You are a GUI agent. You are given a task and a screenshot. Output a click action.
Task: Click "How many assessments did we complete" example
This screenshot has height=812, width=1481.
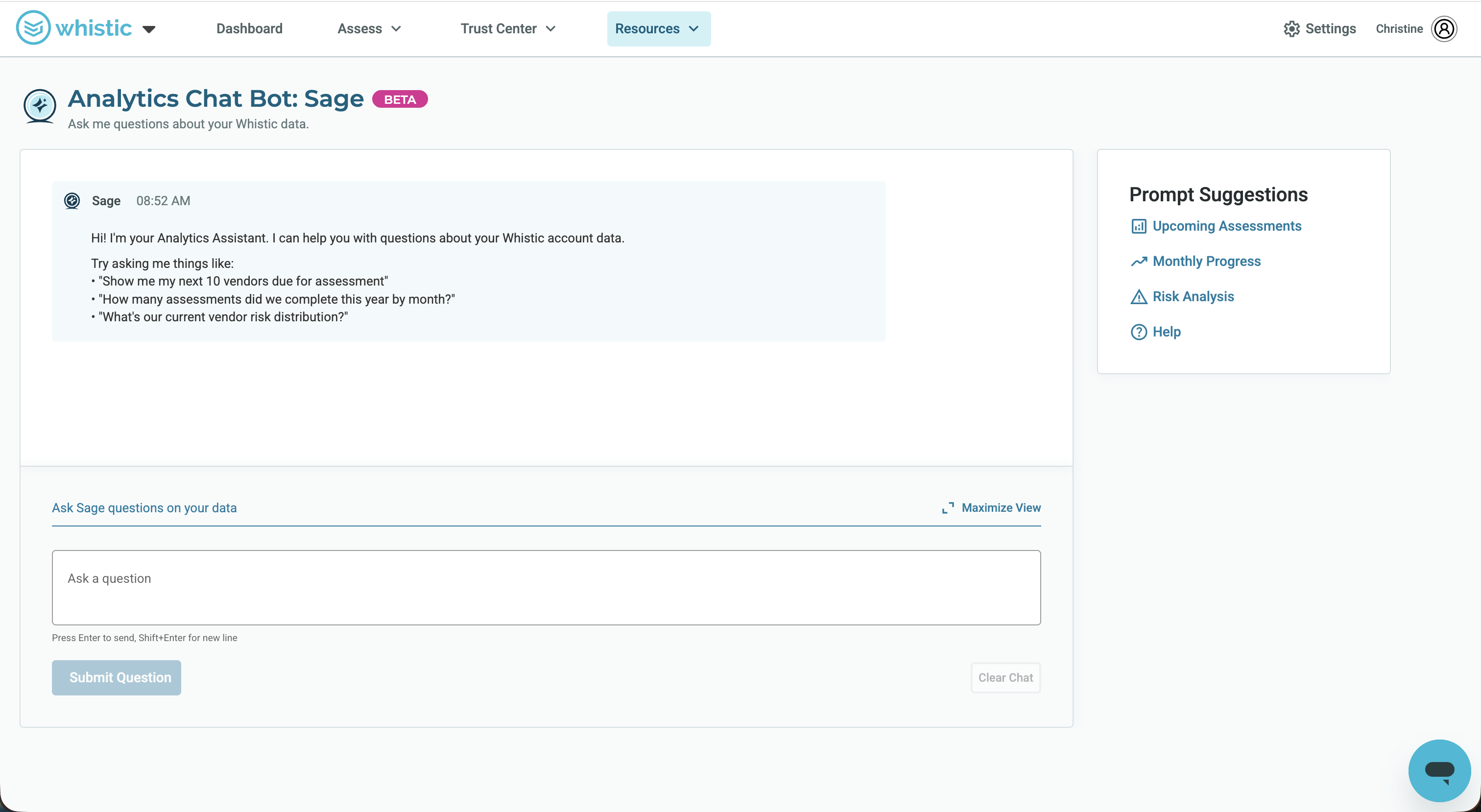pyautogui.click(x=277, y=299)
